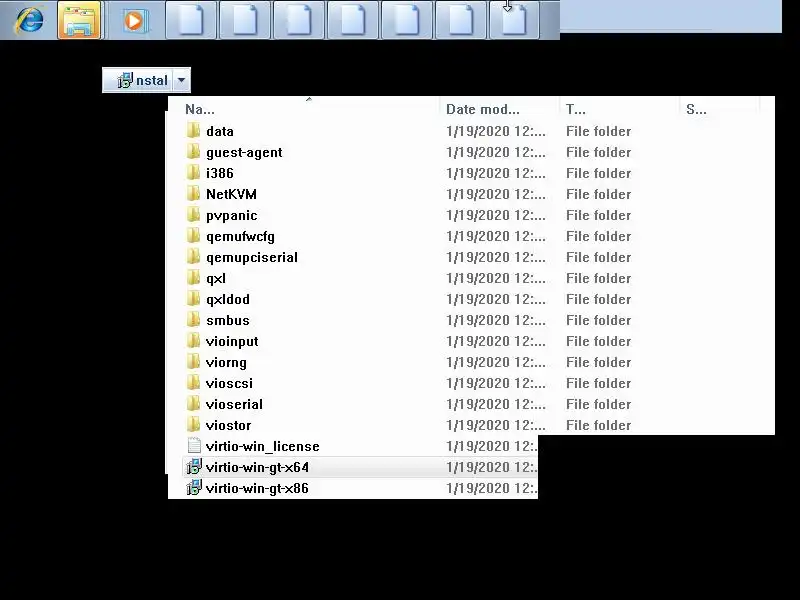Screen dimensions: 800x600
Task: Click File folder type in viorng row
Action: [x=598, y=362]
